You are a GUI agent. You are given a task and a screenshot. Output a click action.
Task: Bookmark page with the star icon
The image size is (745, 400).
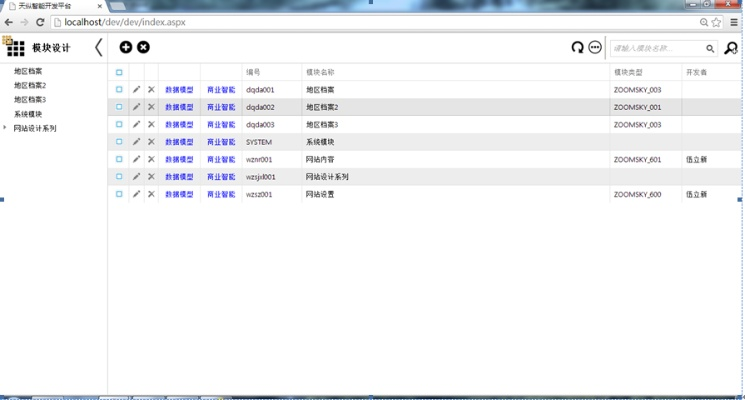pyautogui.click(x=716, y=21)
